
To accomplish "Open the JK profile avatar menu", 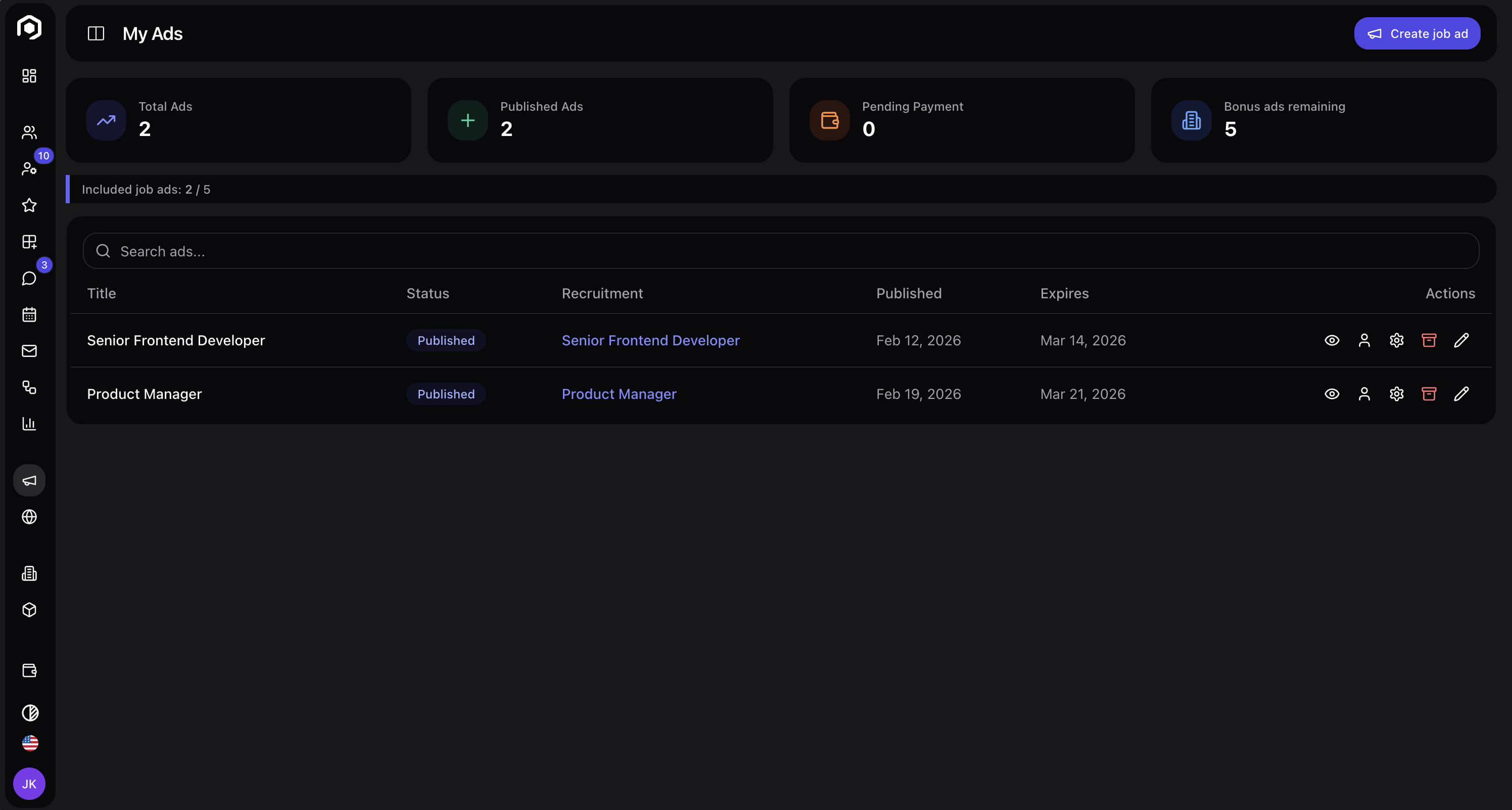I will 29,783.
